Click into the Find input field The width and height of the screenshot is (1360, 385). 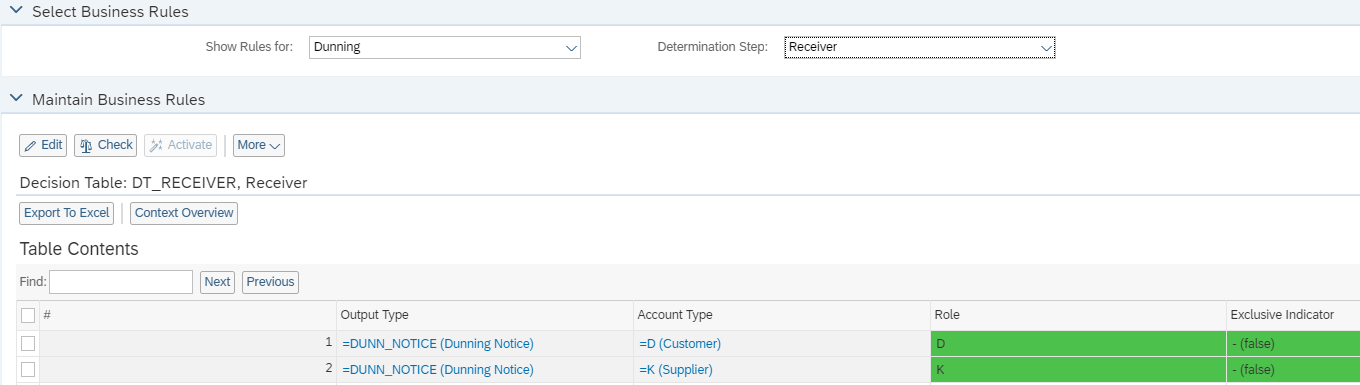click(121, 282)
